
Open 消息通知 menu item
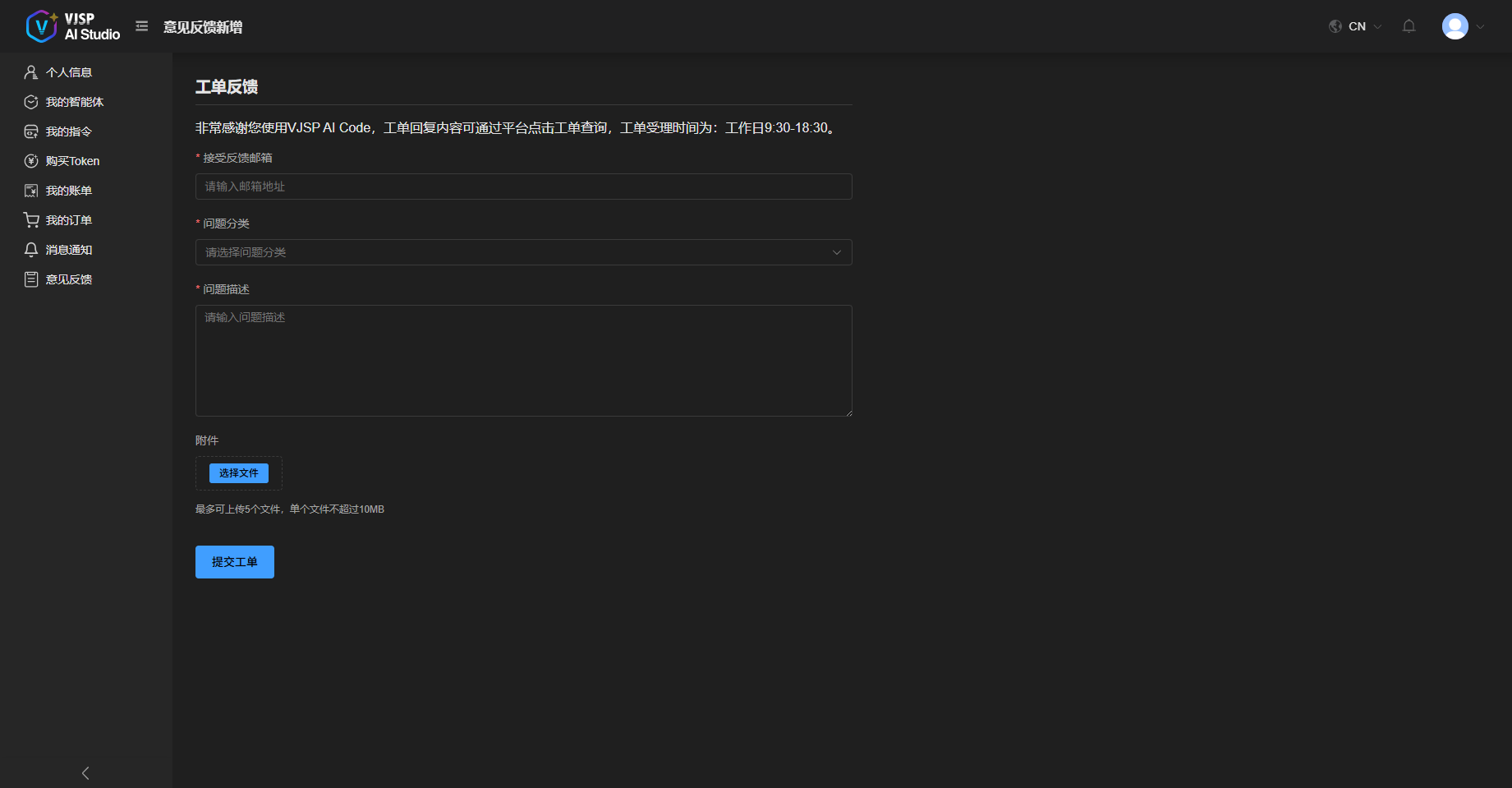(68, 250)
